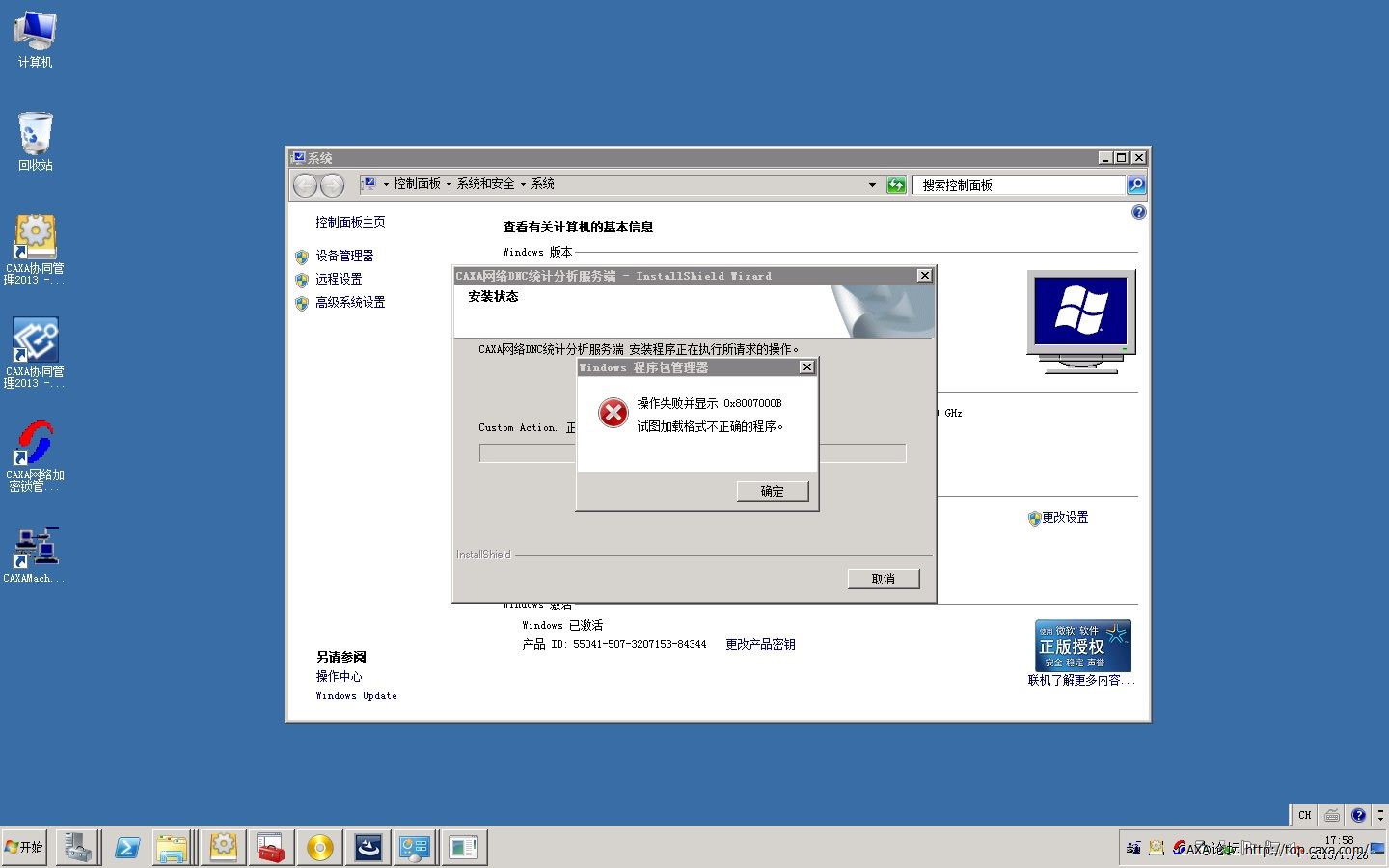Click the red toolbox taskbar icon
Image resolution: width=1389 pixels, height=868 pixels.
tap(271, 848)
